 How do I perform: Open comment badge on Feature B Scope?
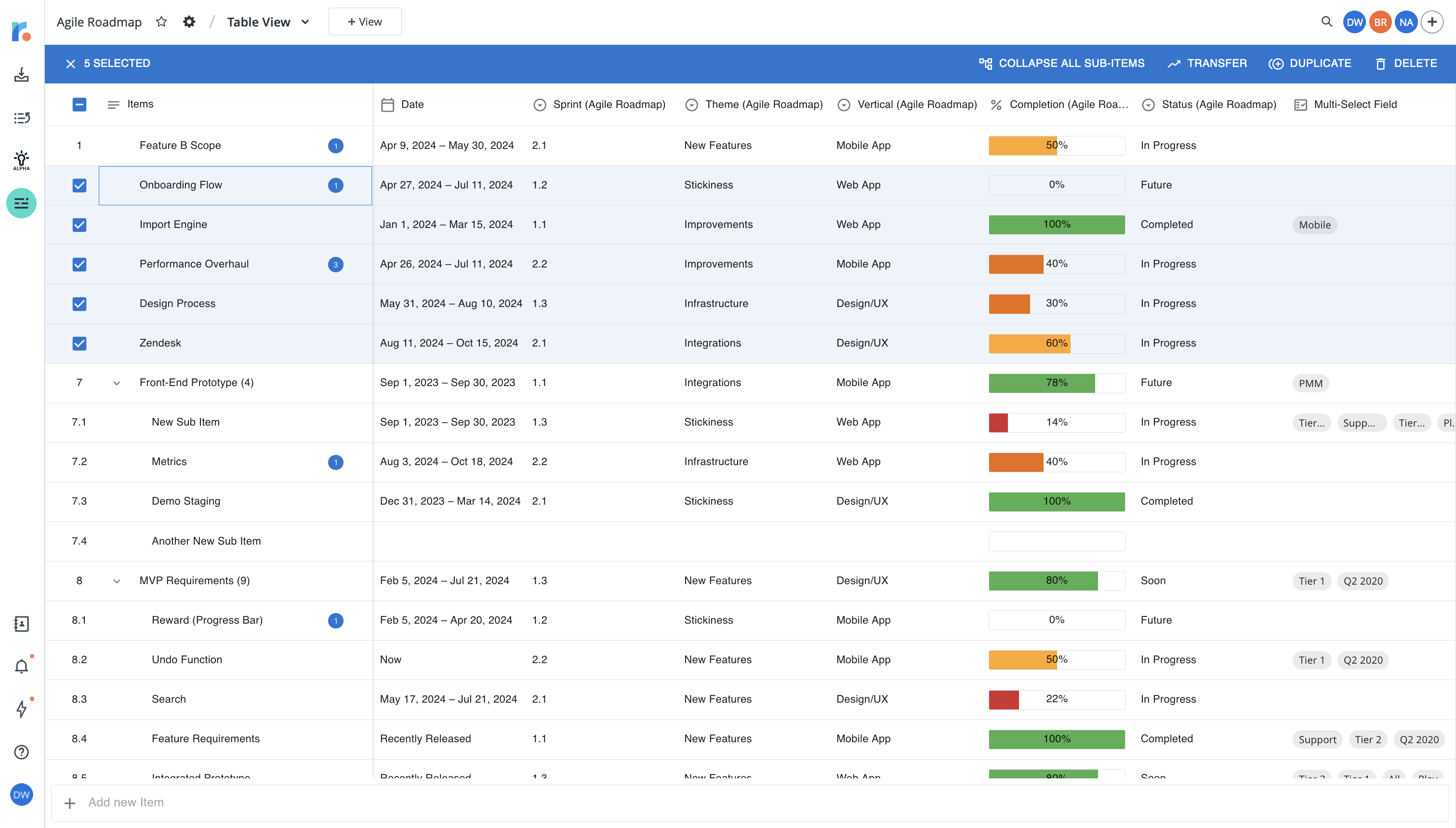click(x=335, y=146)
